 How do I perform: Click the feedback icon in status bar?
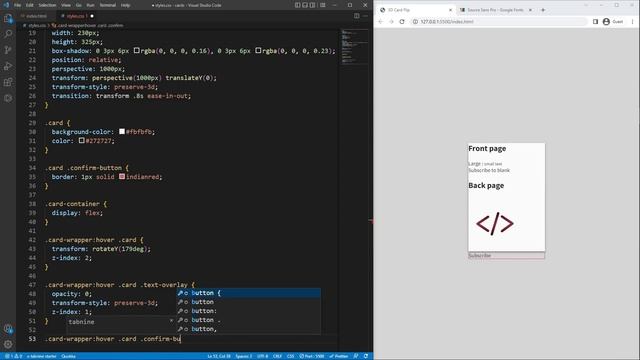click(x=356, y=356)
